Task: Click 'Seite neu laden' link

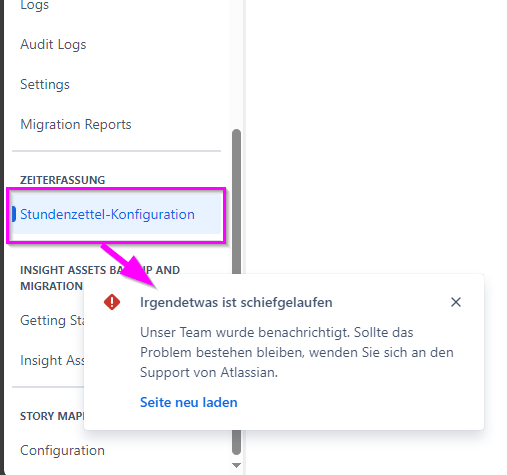Action: [189, 402]
